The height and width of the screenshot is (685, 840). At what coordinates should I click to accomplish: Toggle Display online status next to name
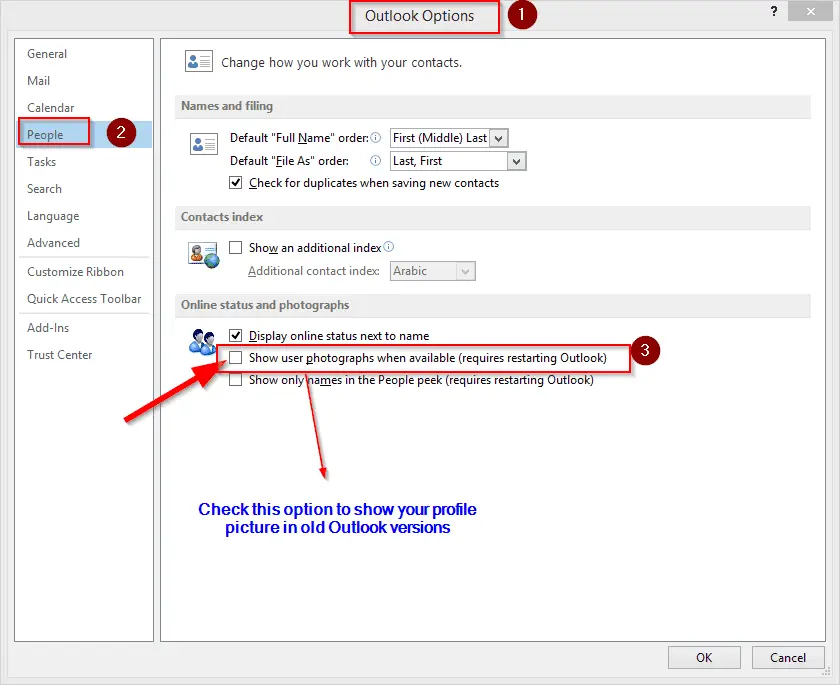236,335
